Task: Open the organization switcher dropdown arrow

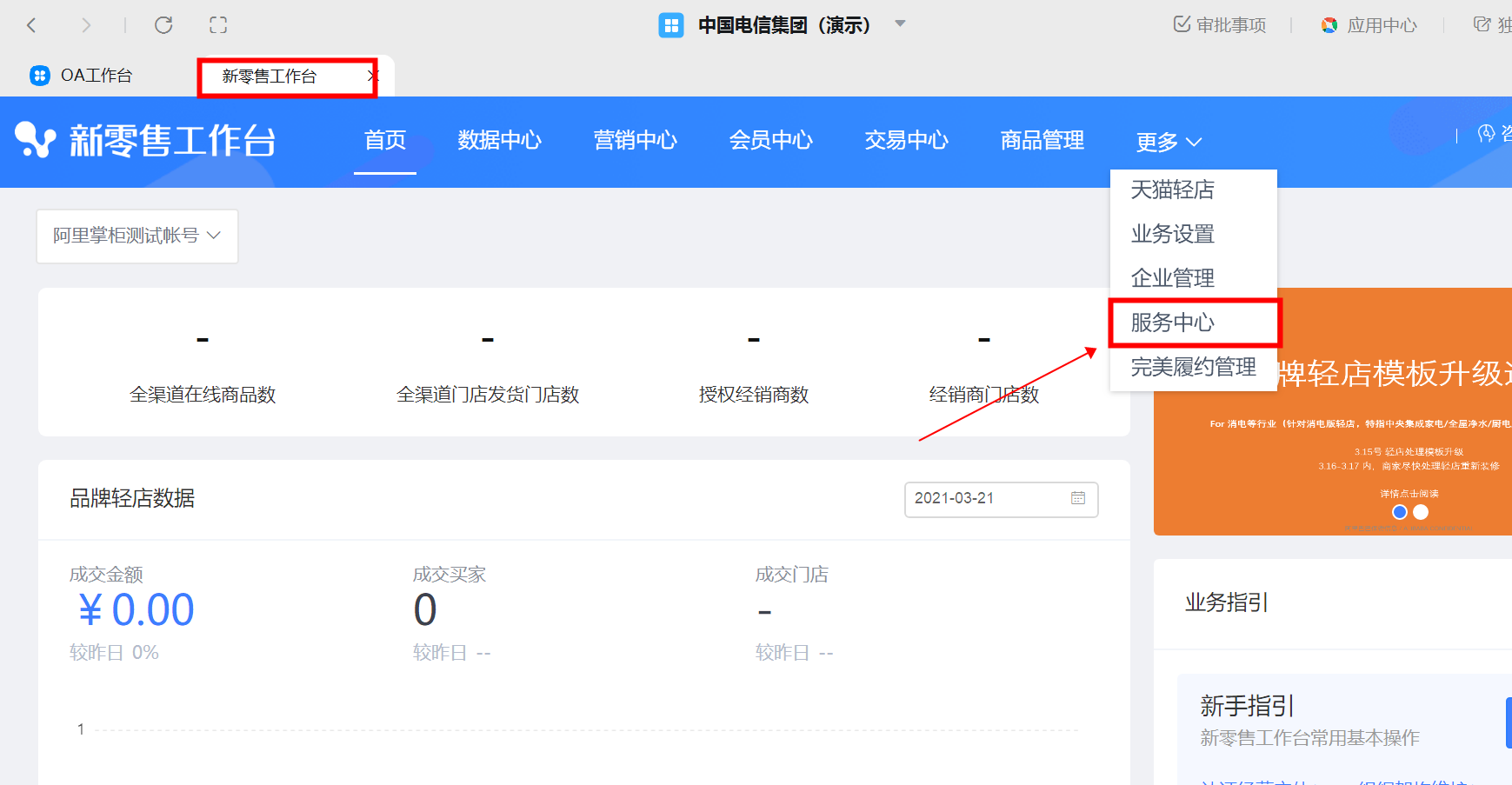Action: tap(901, 23)
